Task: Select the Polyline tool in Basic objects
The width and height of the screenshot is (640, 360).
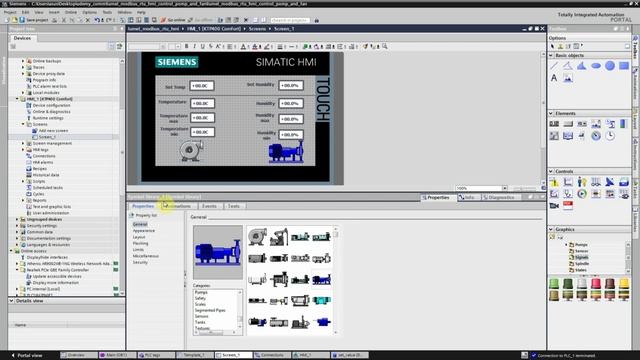Action: (x=568, y=66)
